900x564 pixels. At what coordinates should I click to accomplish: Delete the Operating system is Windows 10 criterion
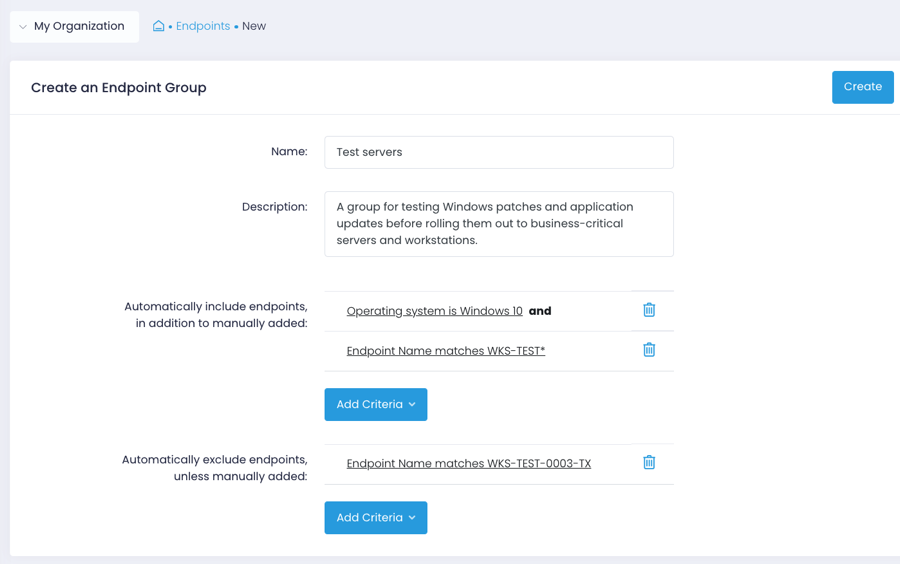point(649,310)
